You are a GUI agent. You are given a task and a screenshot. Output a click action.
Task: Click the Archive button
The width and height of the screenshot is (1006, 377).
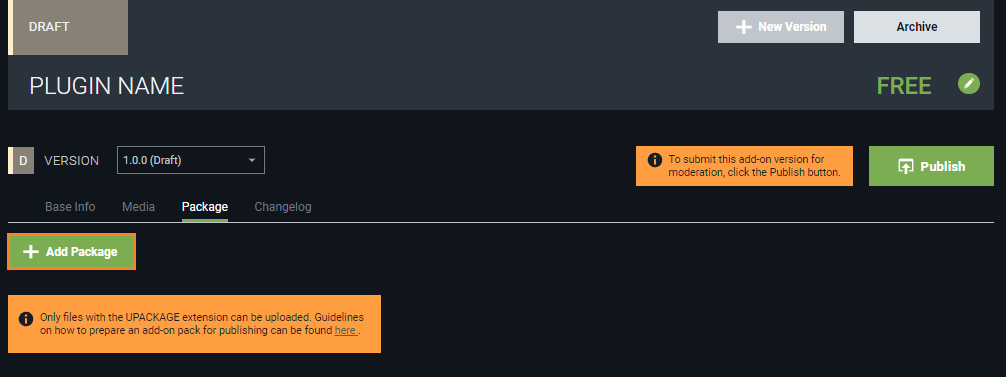click(917, 27)
